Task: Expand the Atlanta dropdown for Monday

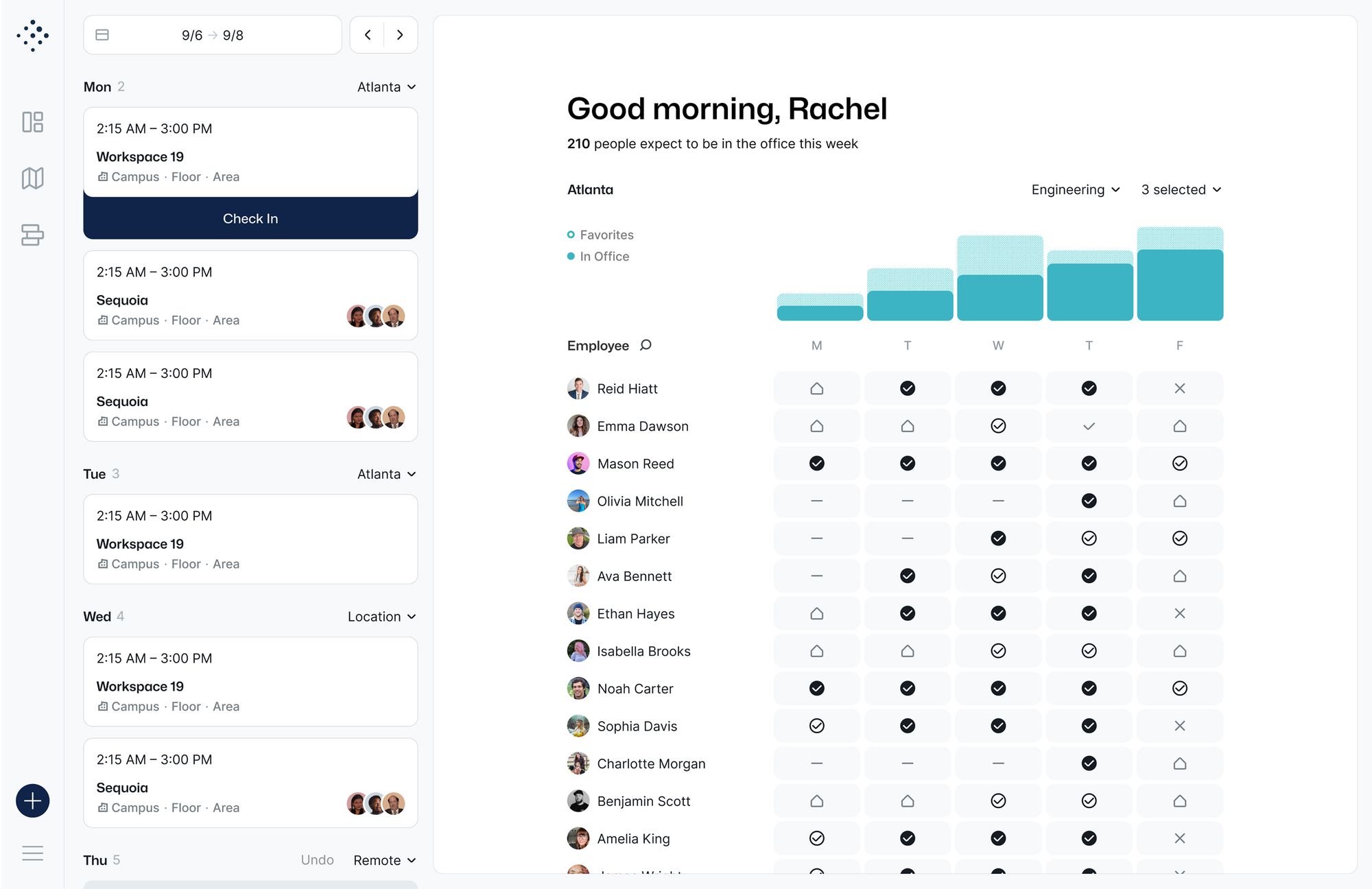Action: click(x=386, y=86)
